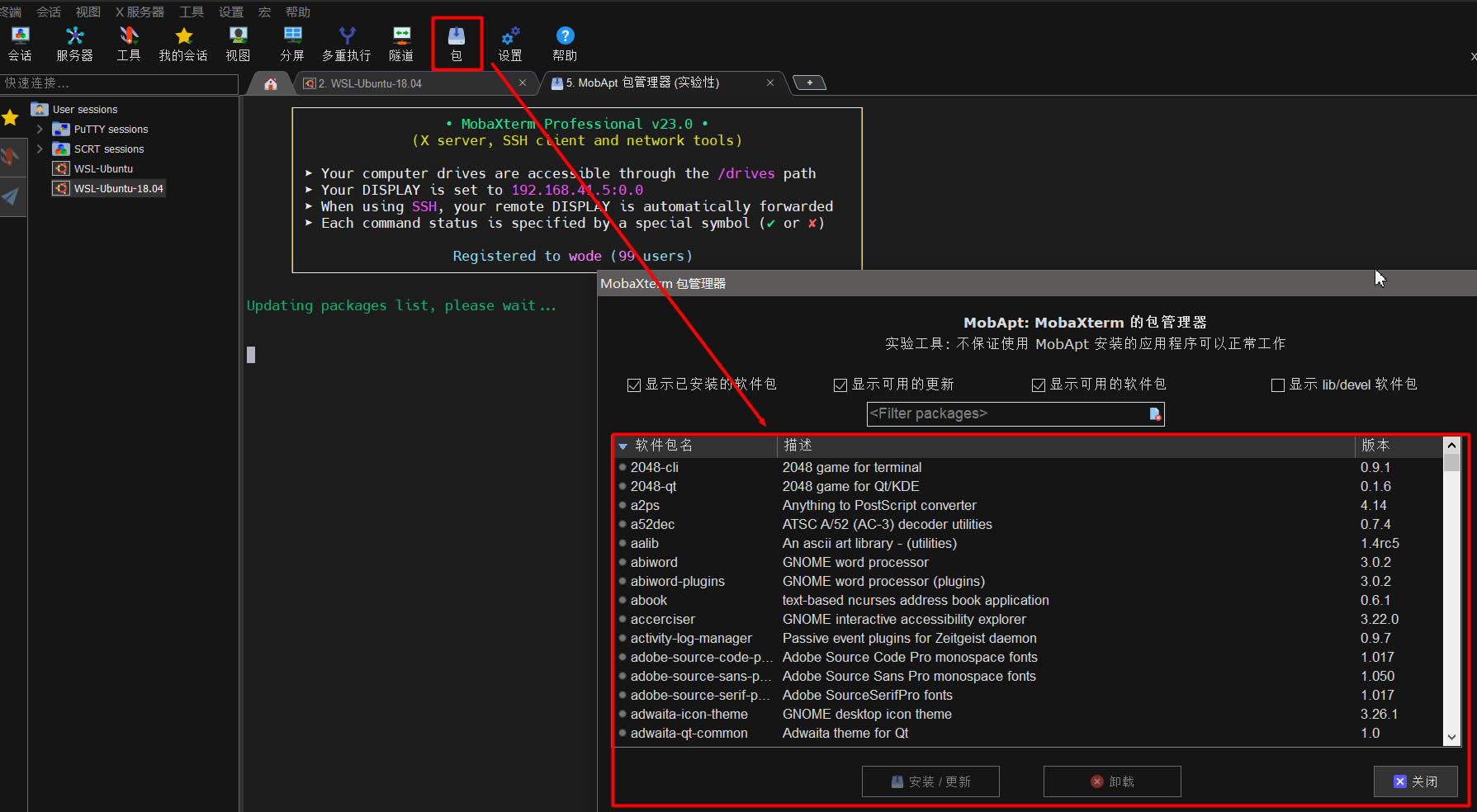Uncheck 显示已安装的软件包 checkbox
Image resolution: width=1477 pixels, height=812 pixels.
tap(634, 385)
